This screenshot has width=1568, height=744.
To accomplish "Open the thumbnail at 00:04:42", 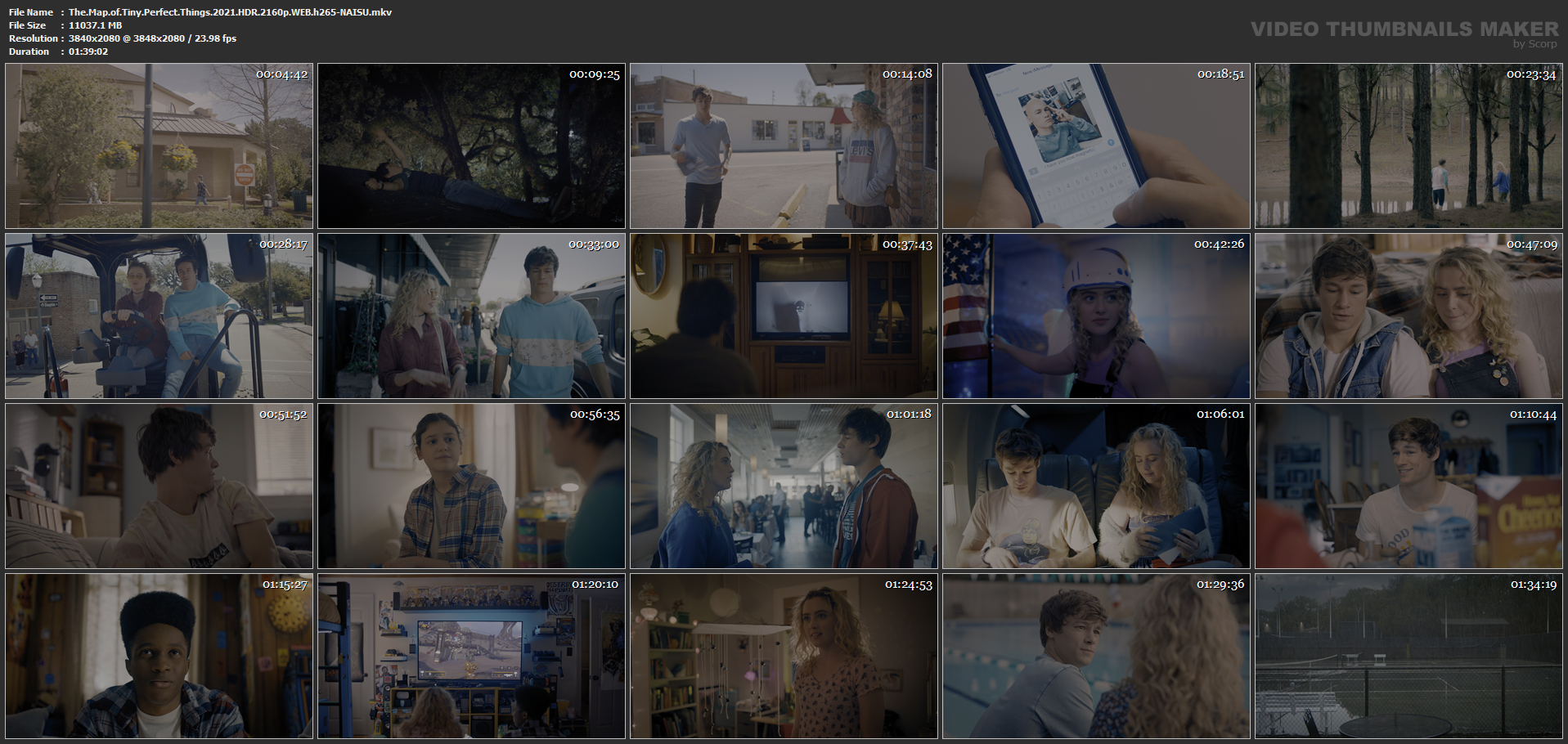I will pyautogui.click(x=159, y=146).
